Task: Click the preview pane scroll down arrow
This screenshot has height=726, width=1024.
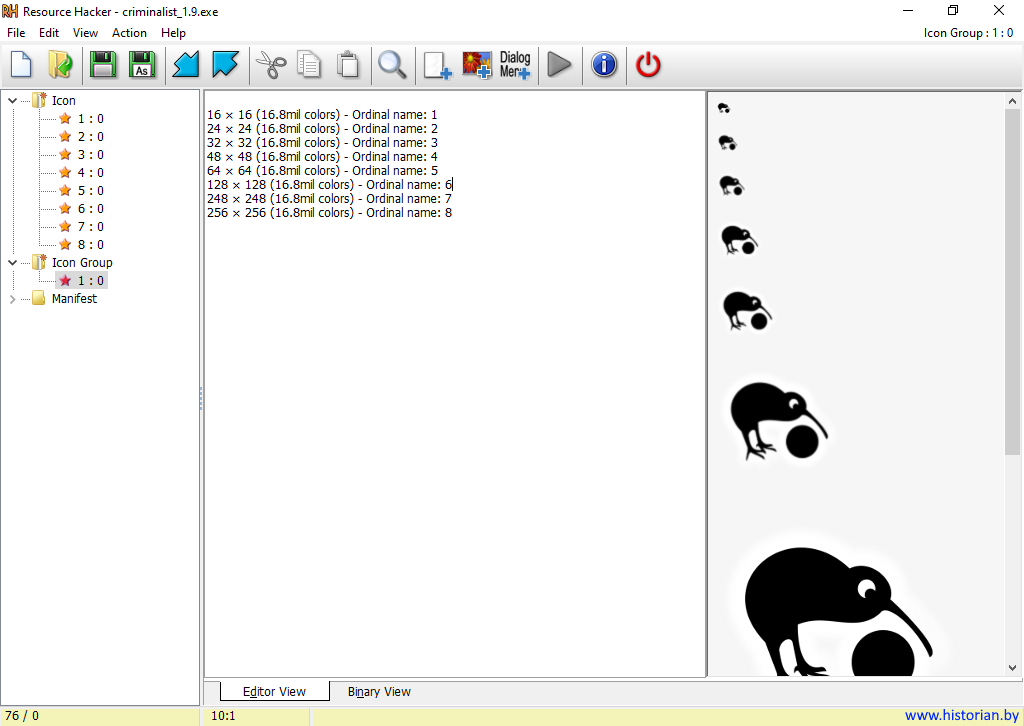Action: pyautogui.click(x=1012, y=667)
